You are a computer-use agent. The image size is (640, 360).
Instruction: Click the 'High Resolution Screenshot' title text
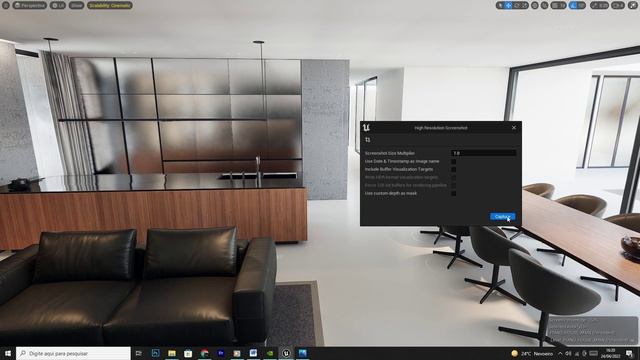click(x=440, y=128)
